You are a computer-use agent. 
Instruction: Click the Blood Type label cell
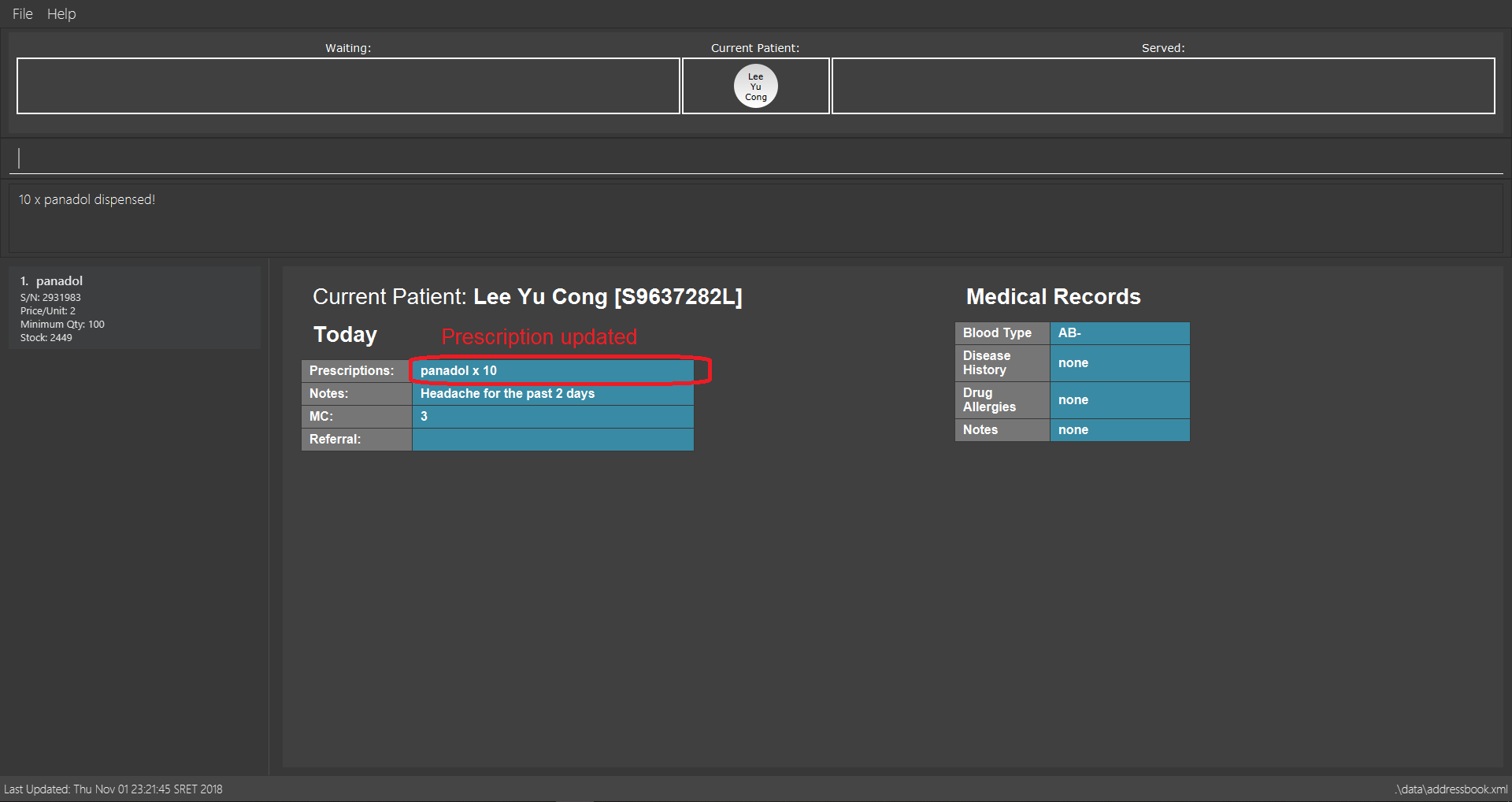(1002, 332)
